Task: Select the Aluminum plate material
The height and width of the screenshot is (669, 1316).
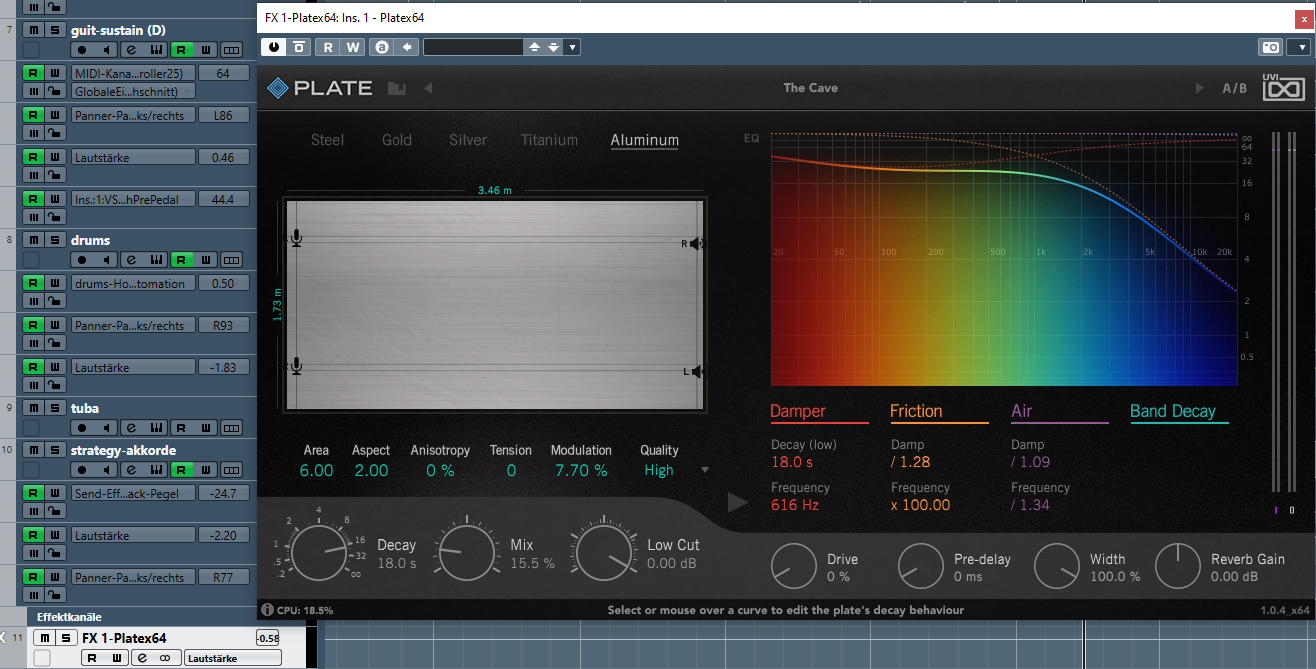Action: [645, 140]
